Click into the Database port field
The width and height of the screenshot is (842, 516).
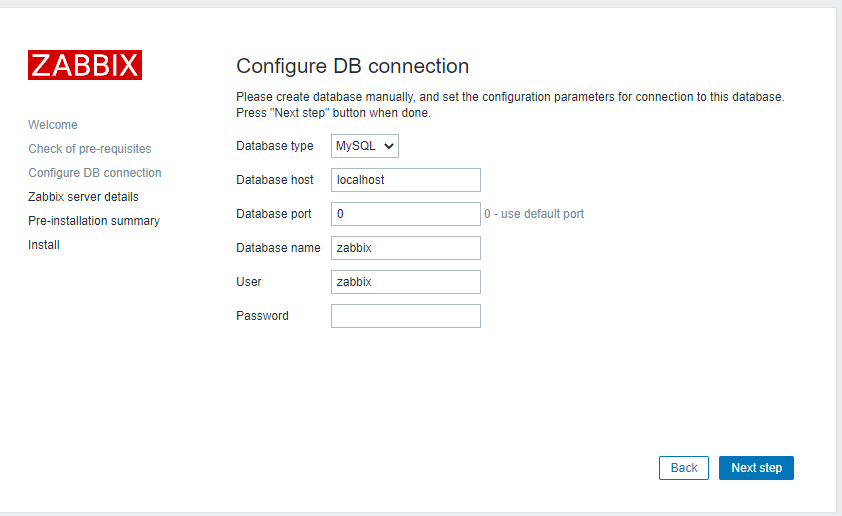tap(405, 214)
